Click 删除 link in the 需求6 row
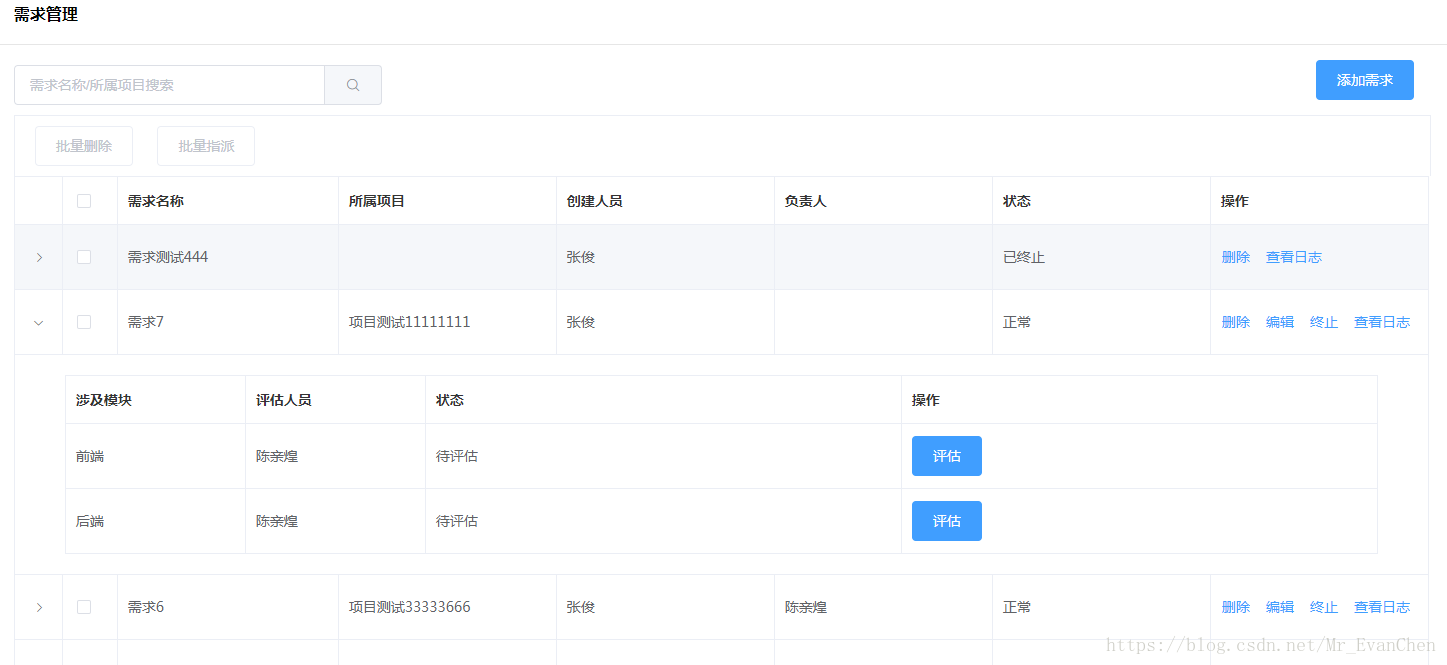 click(x=1236, y=607)
